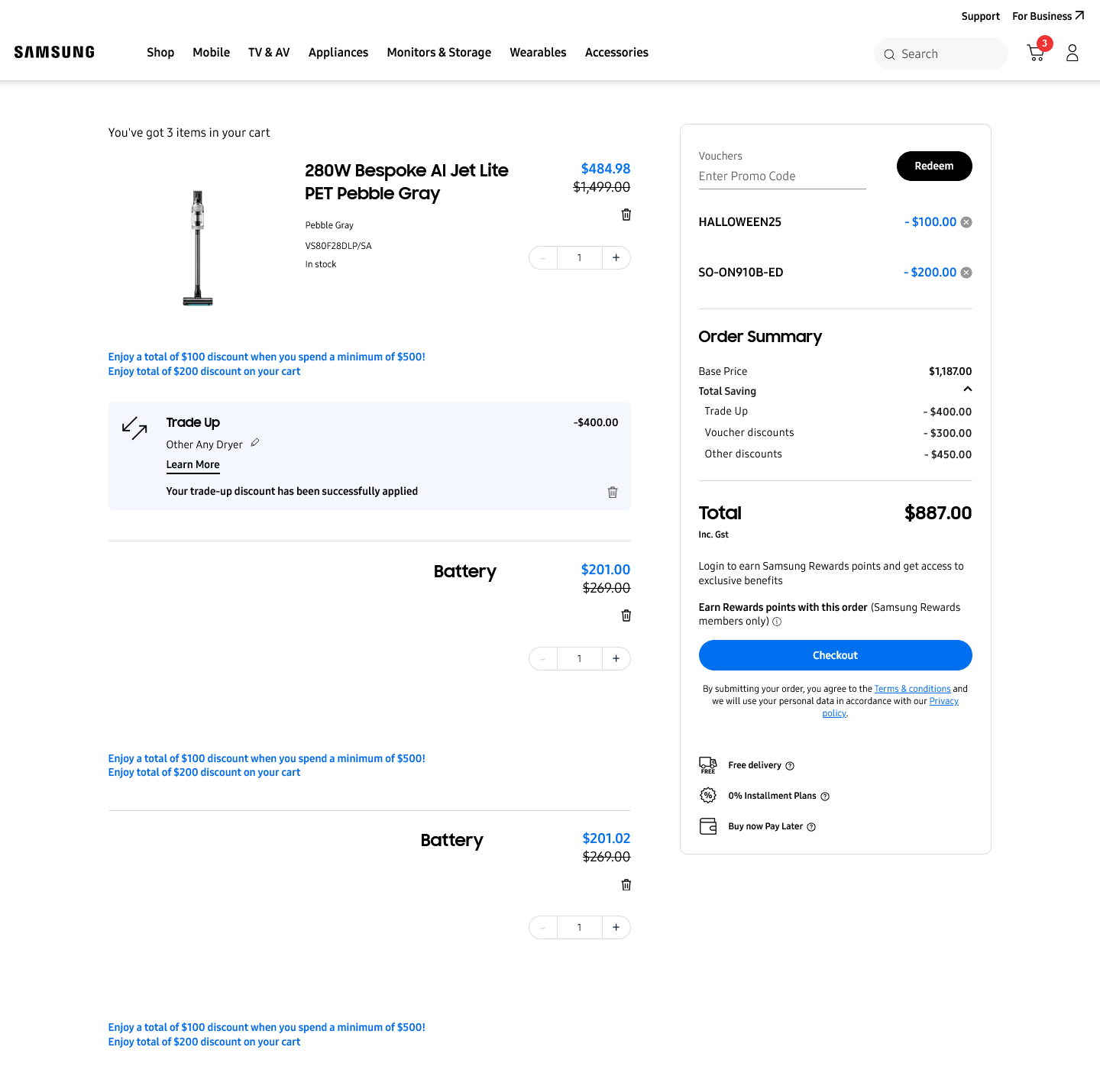1100x1092 pixels.
Task: Remove the SO-ON910B-ED voucher
Action: [966, 273]
